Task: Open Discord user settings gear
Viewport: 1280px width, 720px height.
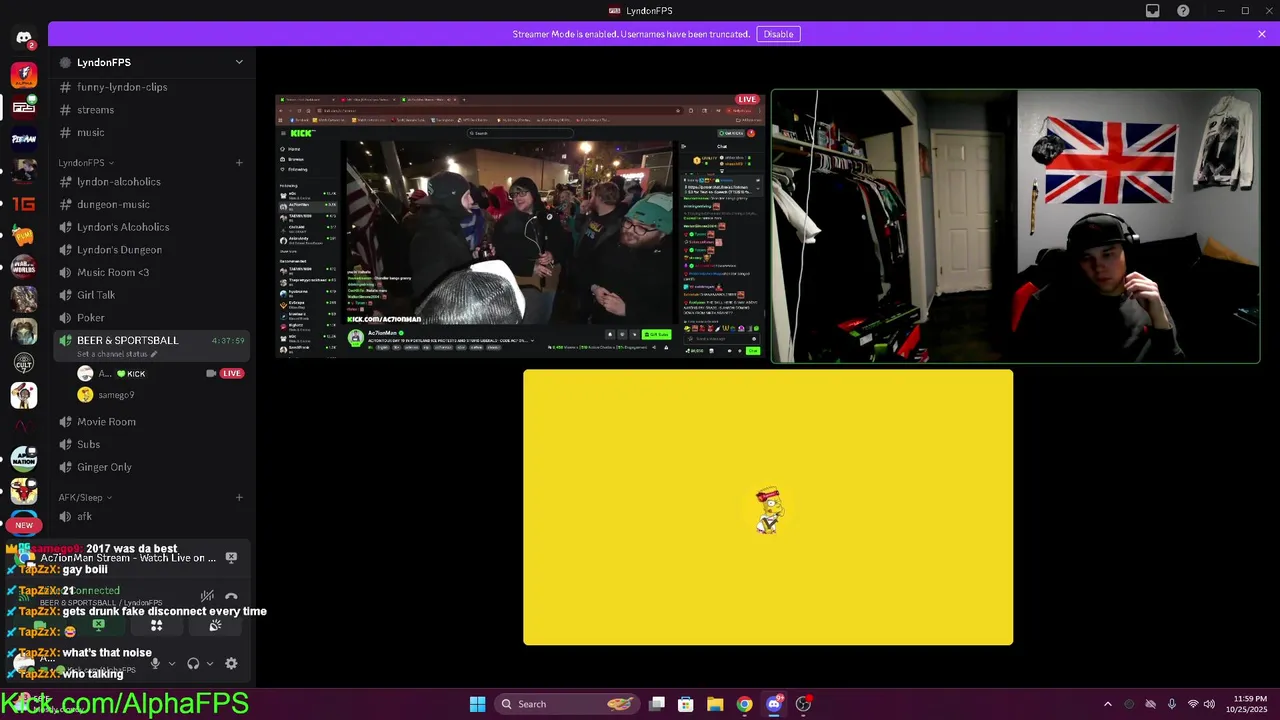Action: [x=231, y=663]
